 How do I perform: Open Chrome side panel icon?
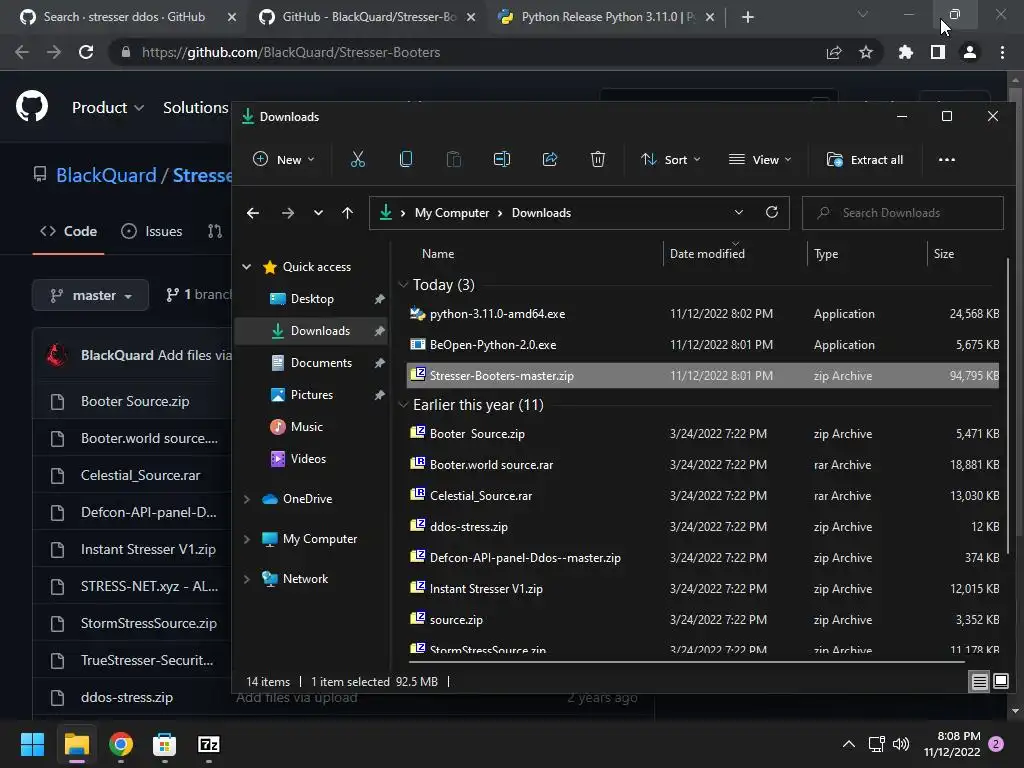coord(938,52)
